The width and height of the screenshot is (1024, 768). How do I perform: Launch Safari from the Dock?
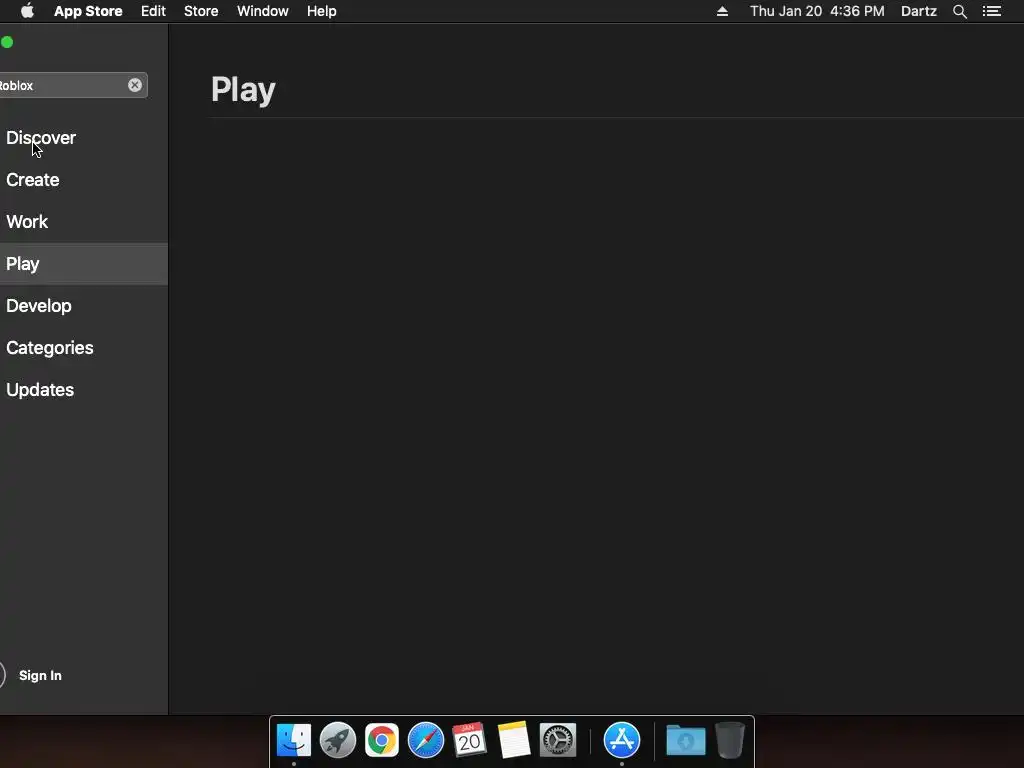(x=426, y=740)
